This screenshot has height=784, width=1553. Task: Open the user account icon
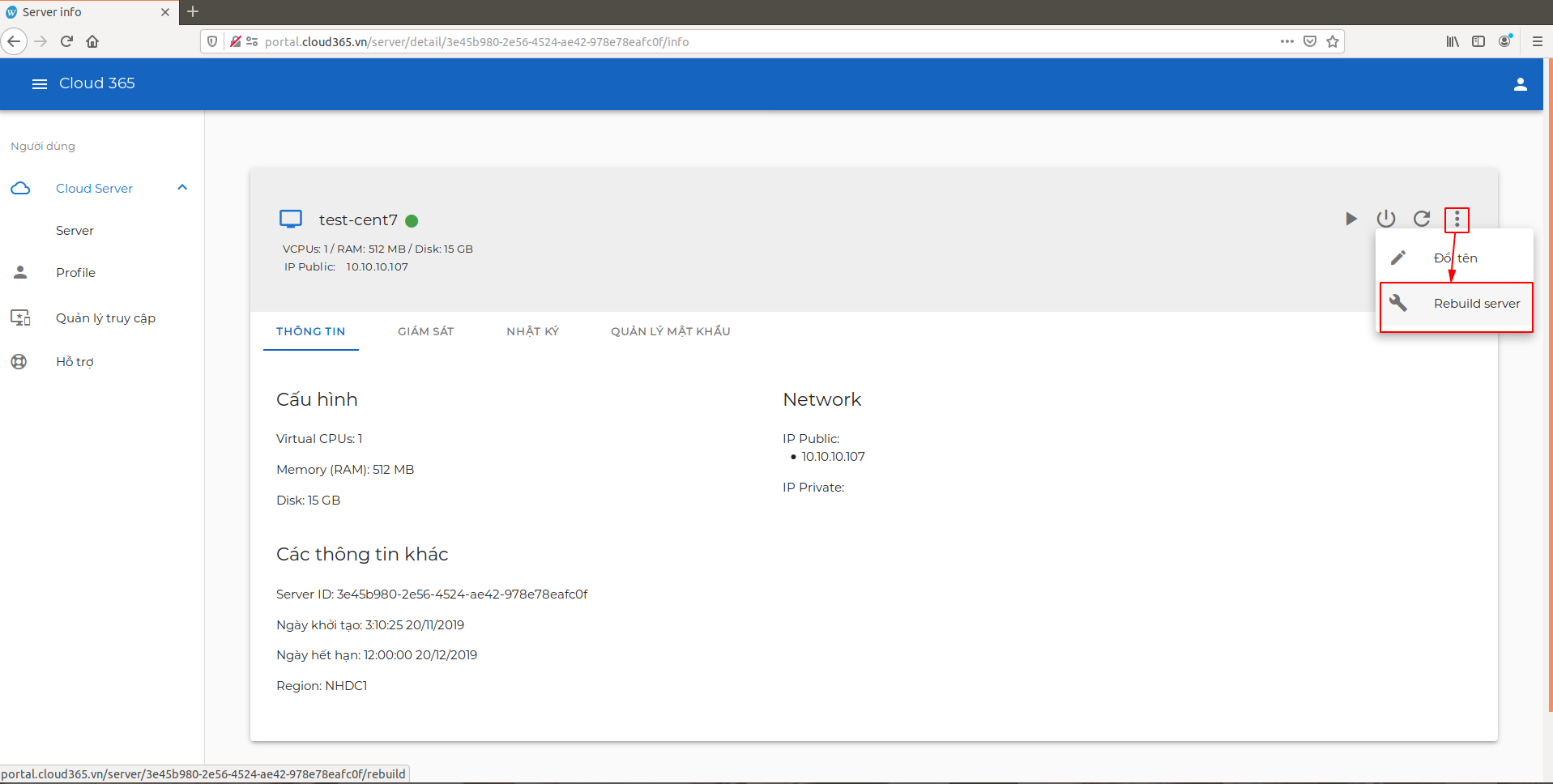(x=1520, y=84)
